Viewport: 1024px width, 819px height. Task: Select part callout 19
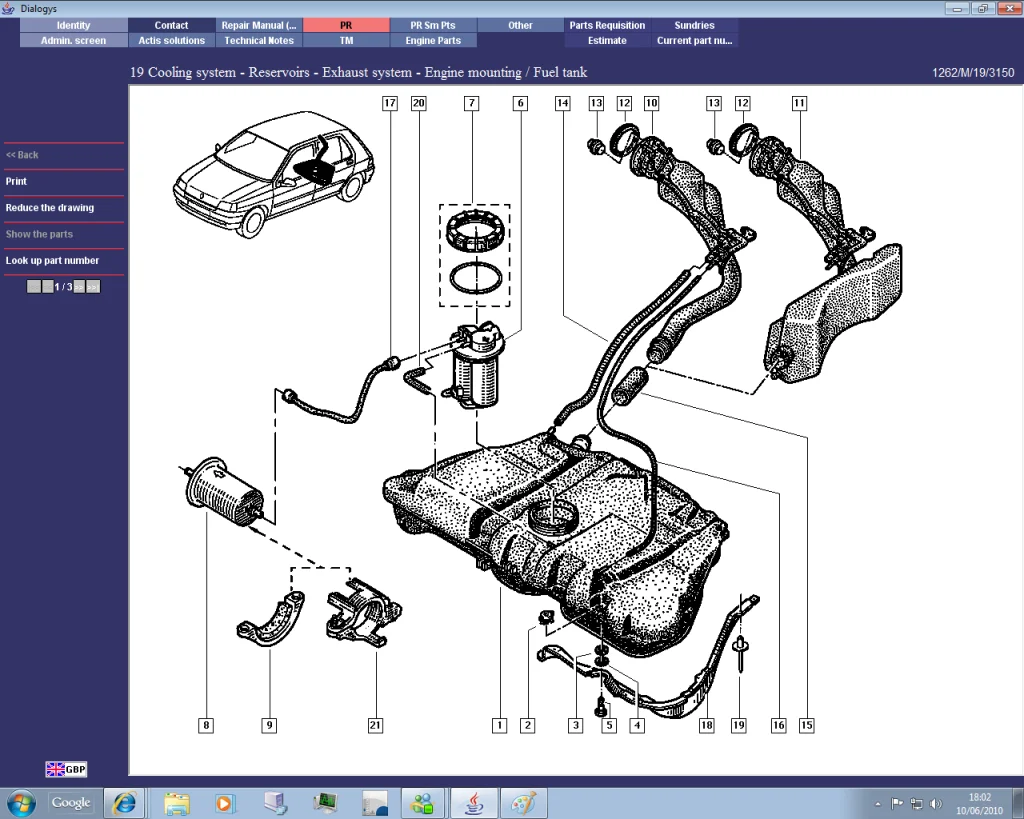tap(739, 725)
